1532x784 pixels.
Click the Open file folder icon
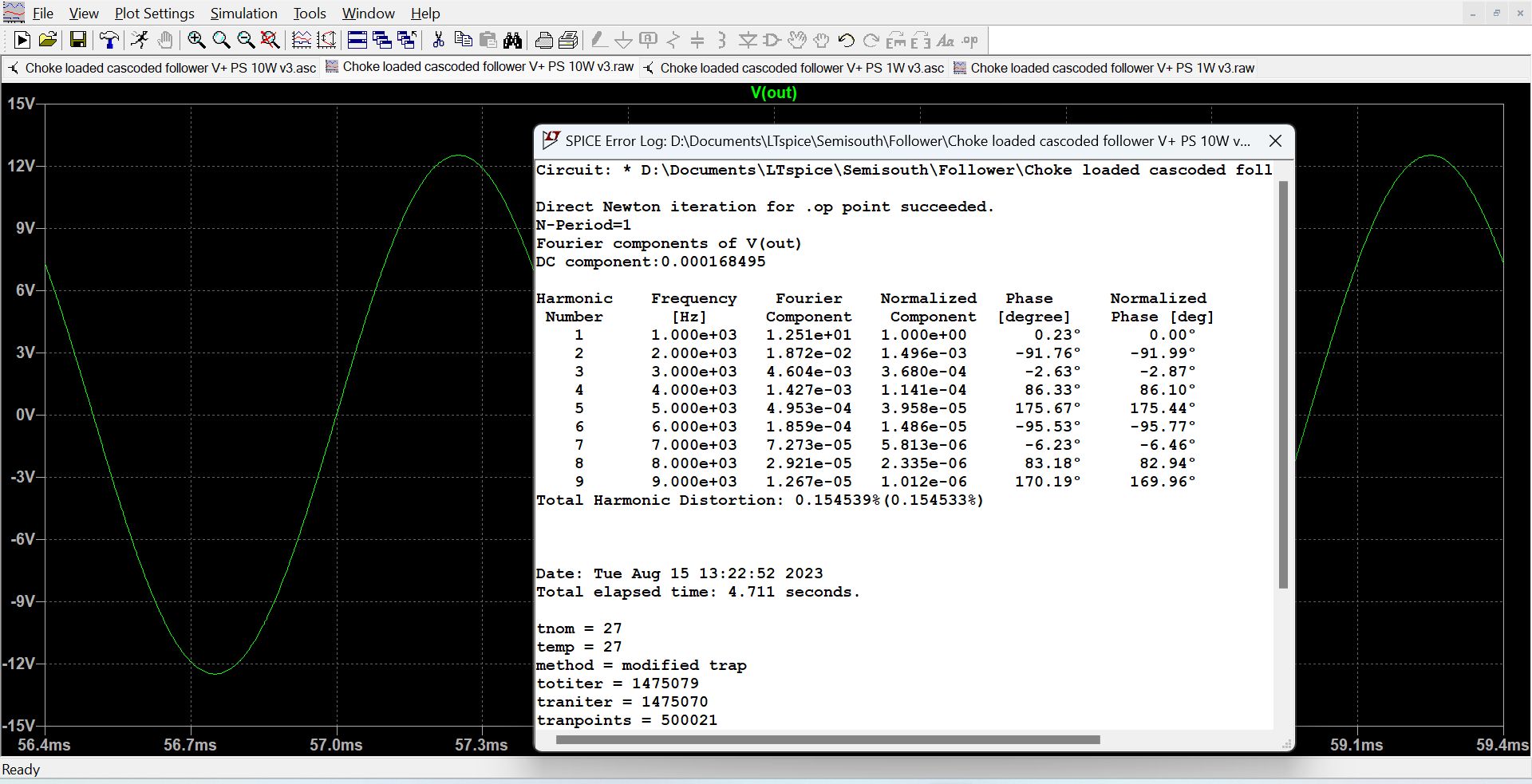tap(48, 40)
